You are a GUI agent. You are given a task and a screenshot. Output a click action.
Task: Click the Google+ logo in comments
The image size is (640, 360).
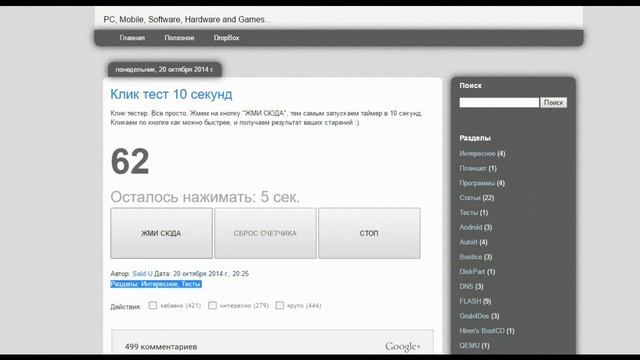coord(402,347)
